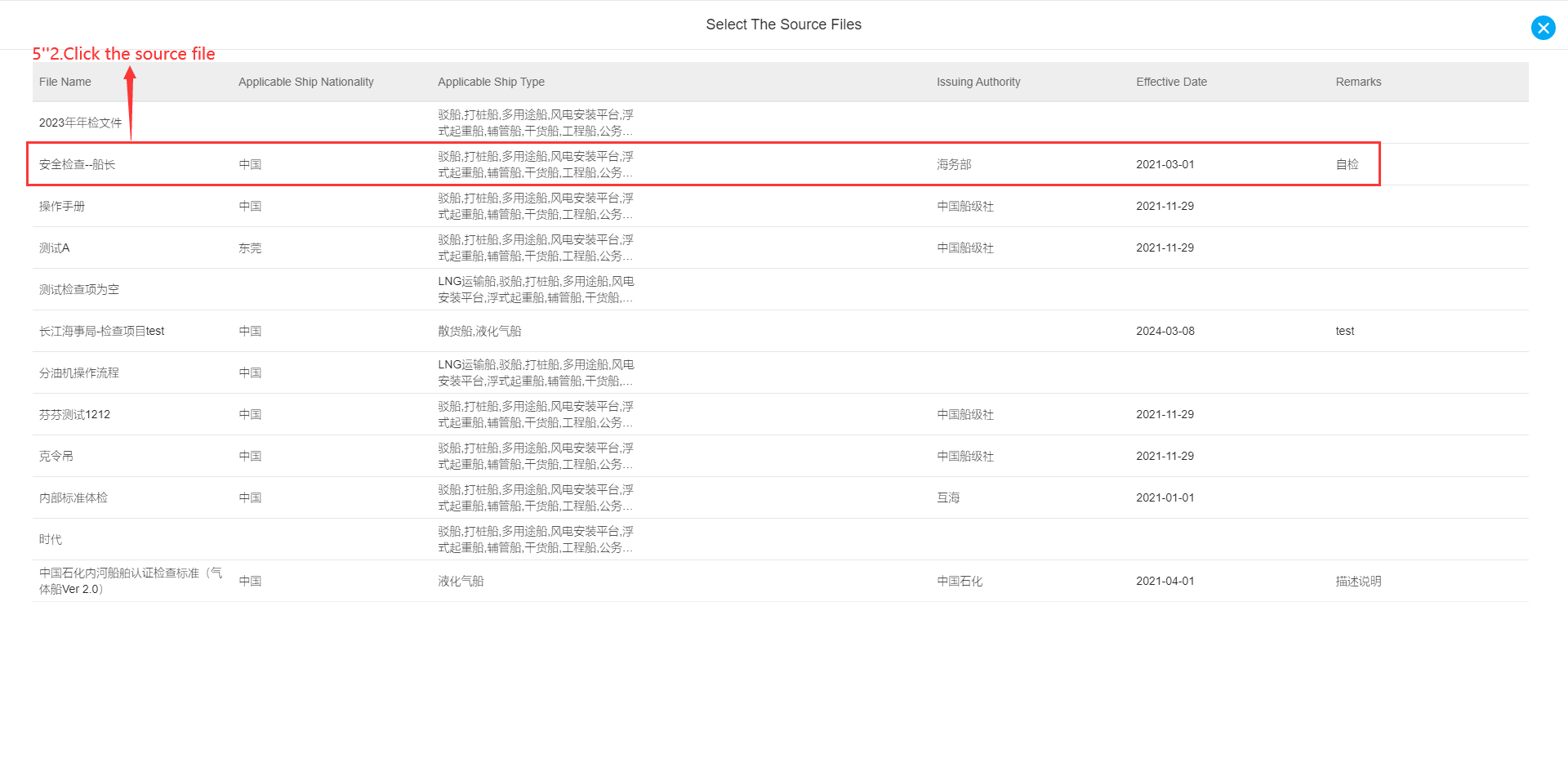
Task: Click the Issuing Authority column header
Action: [978, 82]
